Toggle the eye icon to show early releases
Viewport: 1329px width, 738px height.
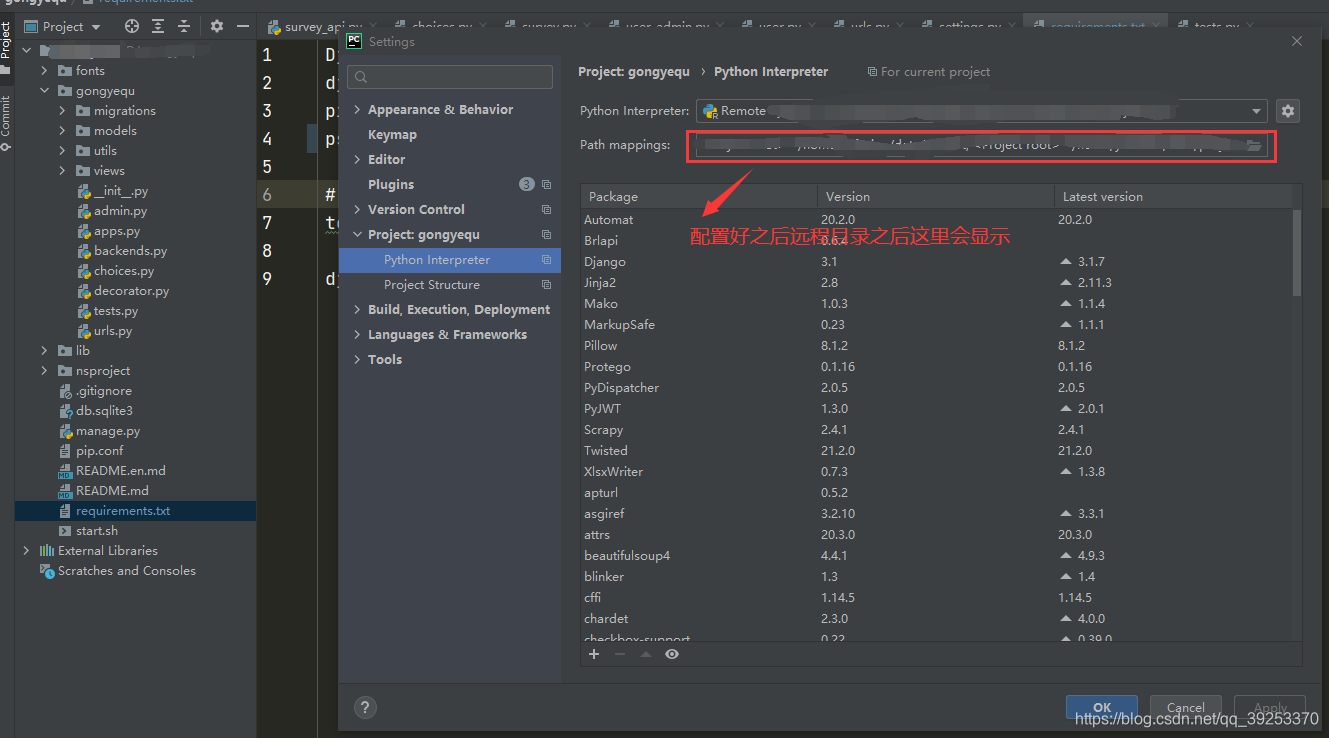(672, 654)
